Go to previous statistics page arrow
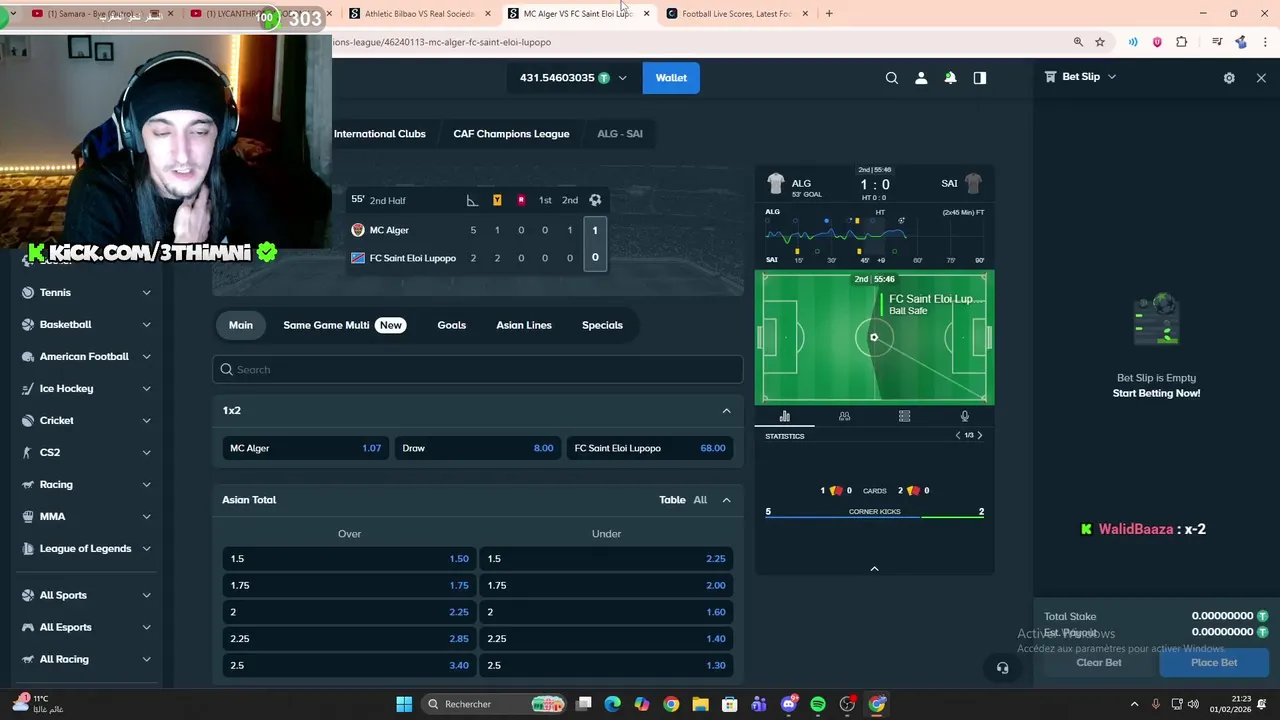The height and width of the screenshot is (720, 1280). 958,436
